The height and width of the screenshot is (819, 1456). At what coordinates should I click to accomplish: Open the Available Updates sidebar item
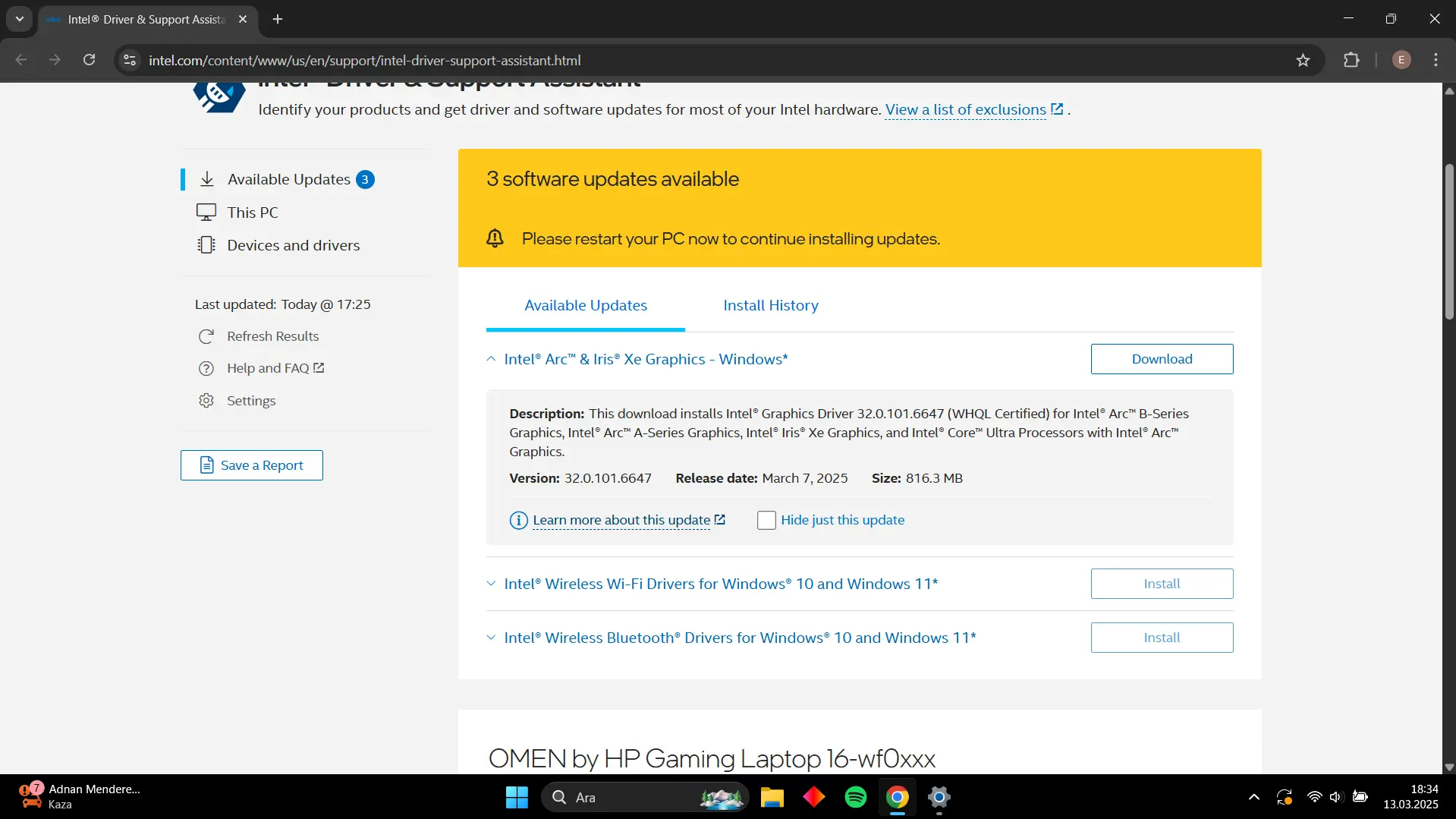[288, 179]
